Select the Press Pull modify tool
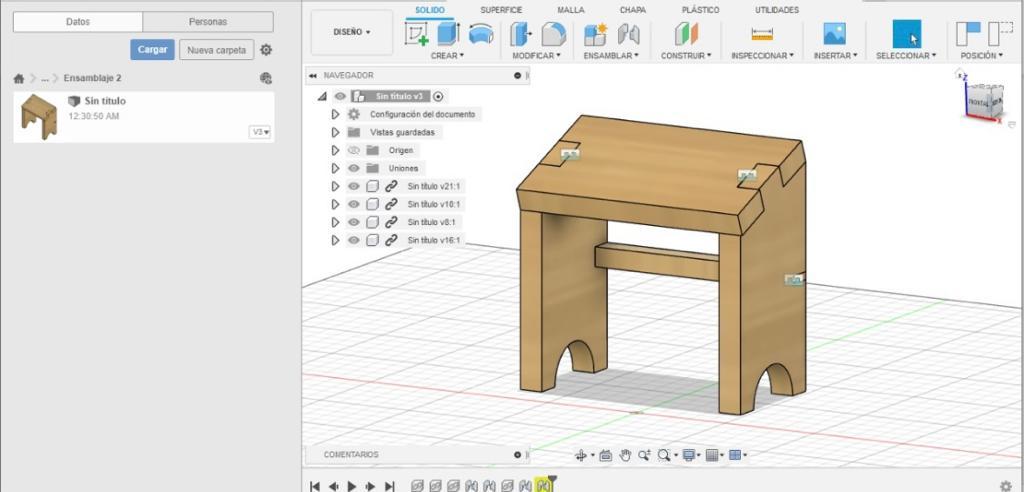The image size is (1024, 492). (x=521, y=34)
